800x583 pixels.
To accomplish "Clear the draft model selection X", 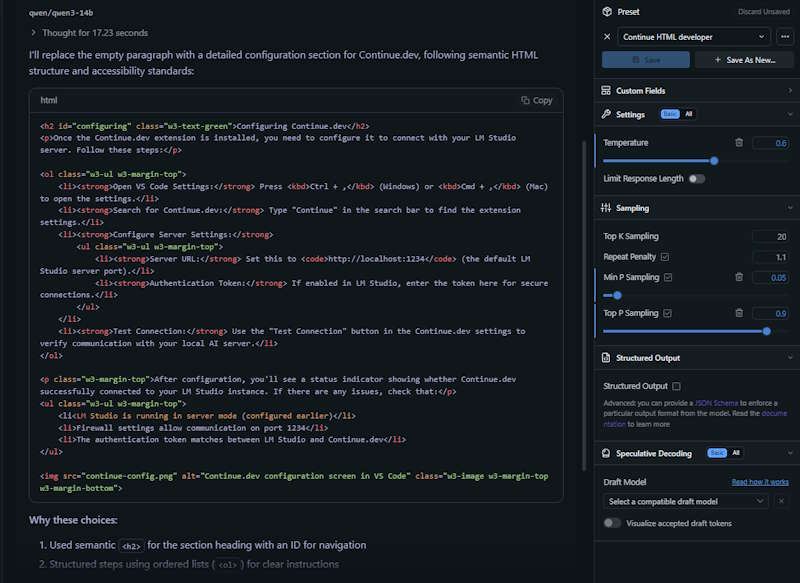I will 782,501.
